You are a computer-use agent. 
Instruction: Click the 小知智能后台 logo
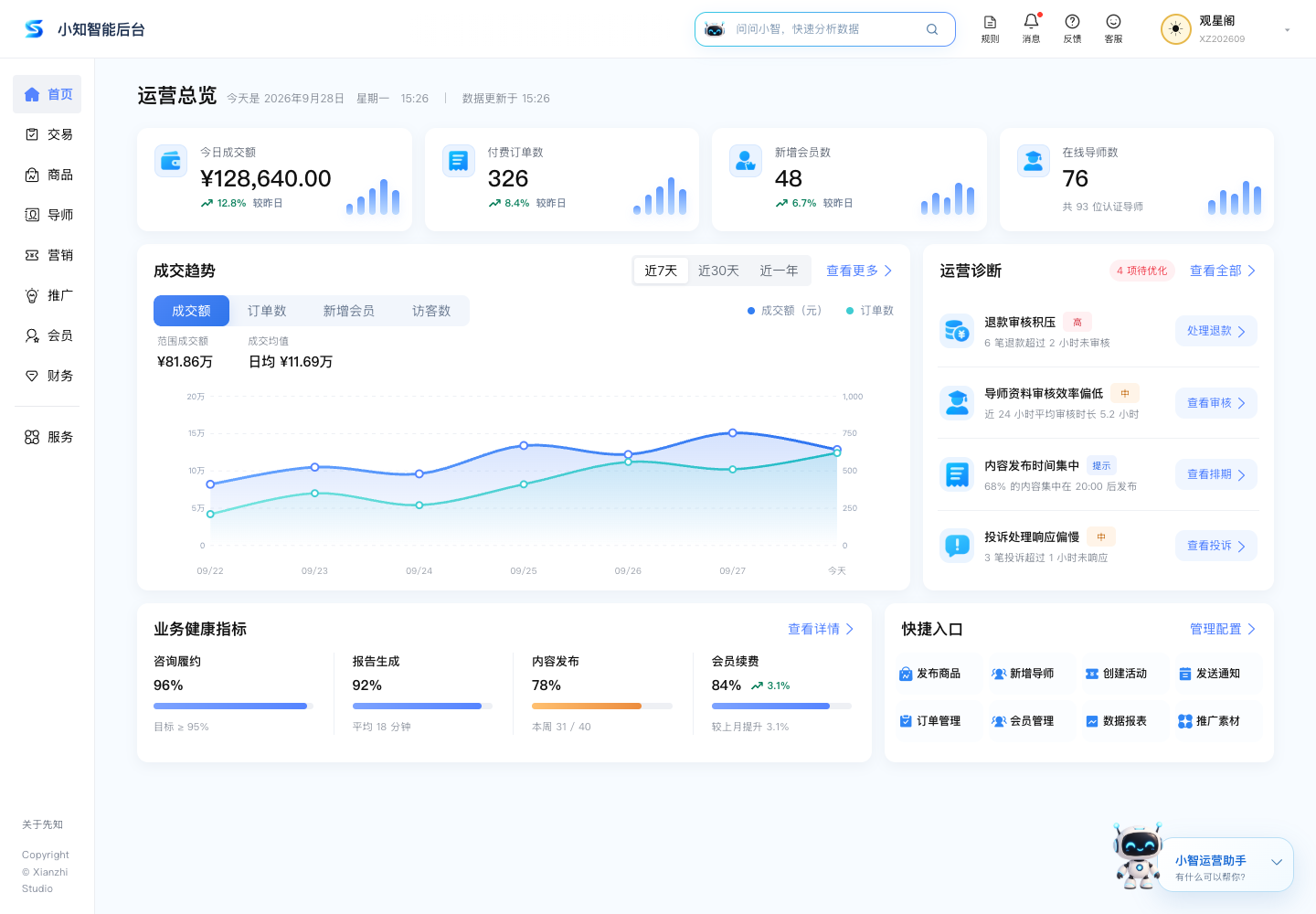[84, 29]
